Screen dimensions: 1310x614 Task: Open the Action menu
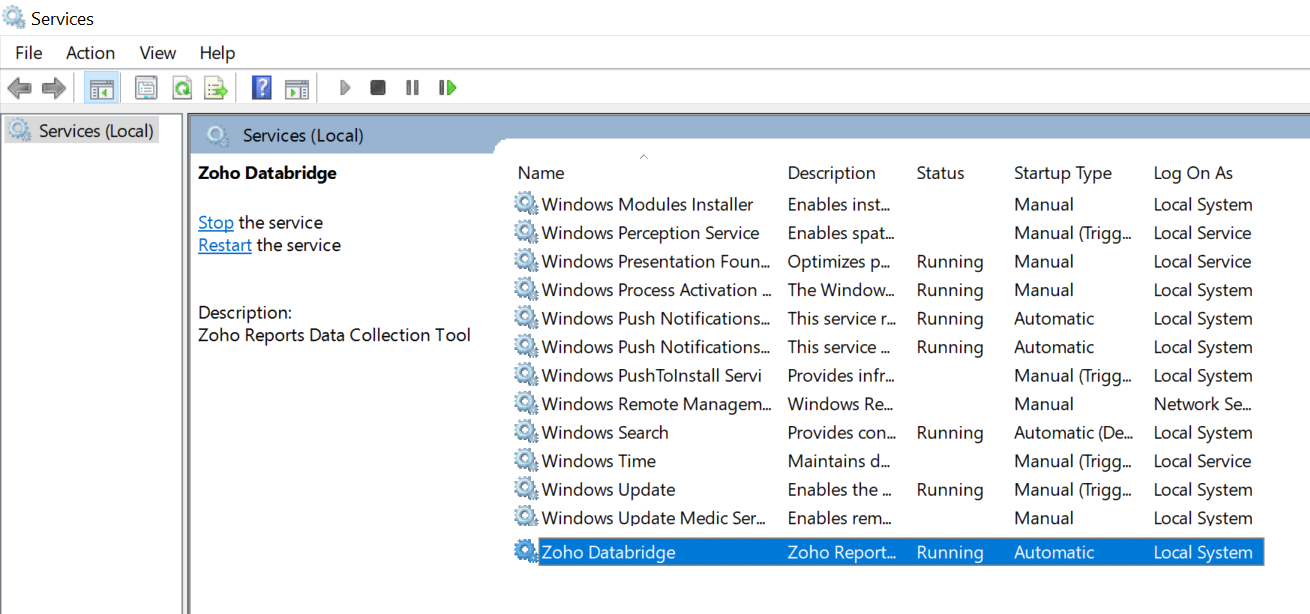pyautogui.click(x=90, y=53)
